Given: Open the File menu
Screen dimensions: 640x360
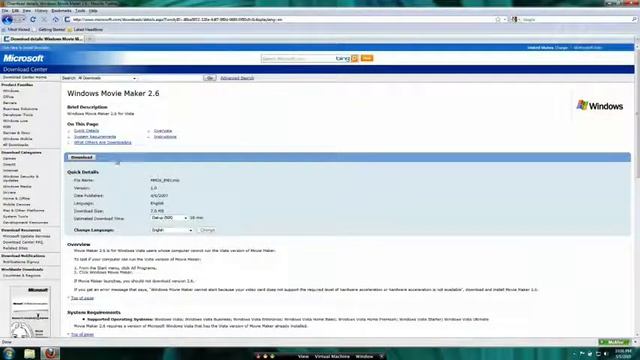Looking at the screenshot, I should [x=5, y=11].
